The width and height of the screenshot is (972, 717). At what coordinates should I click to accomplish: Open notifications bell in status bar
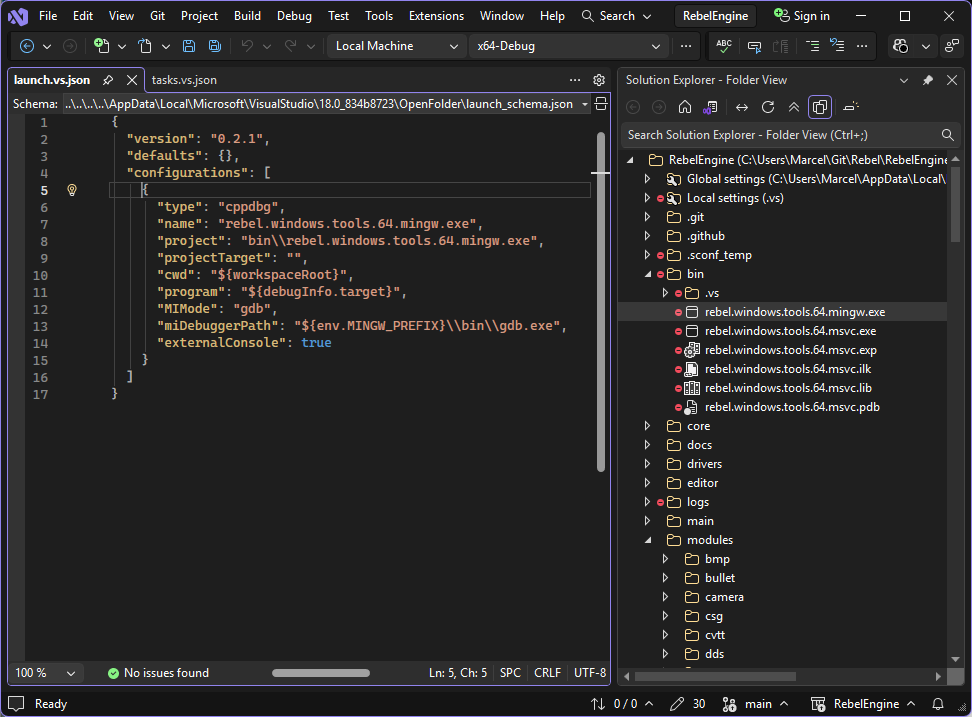[938, 704]
